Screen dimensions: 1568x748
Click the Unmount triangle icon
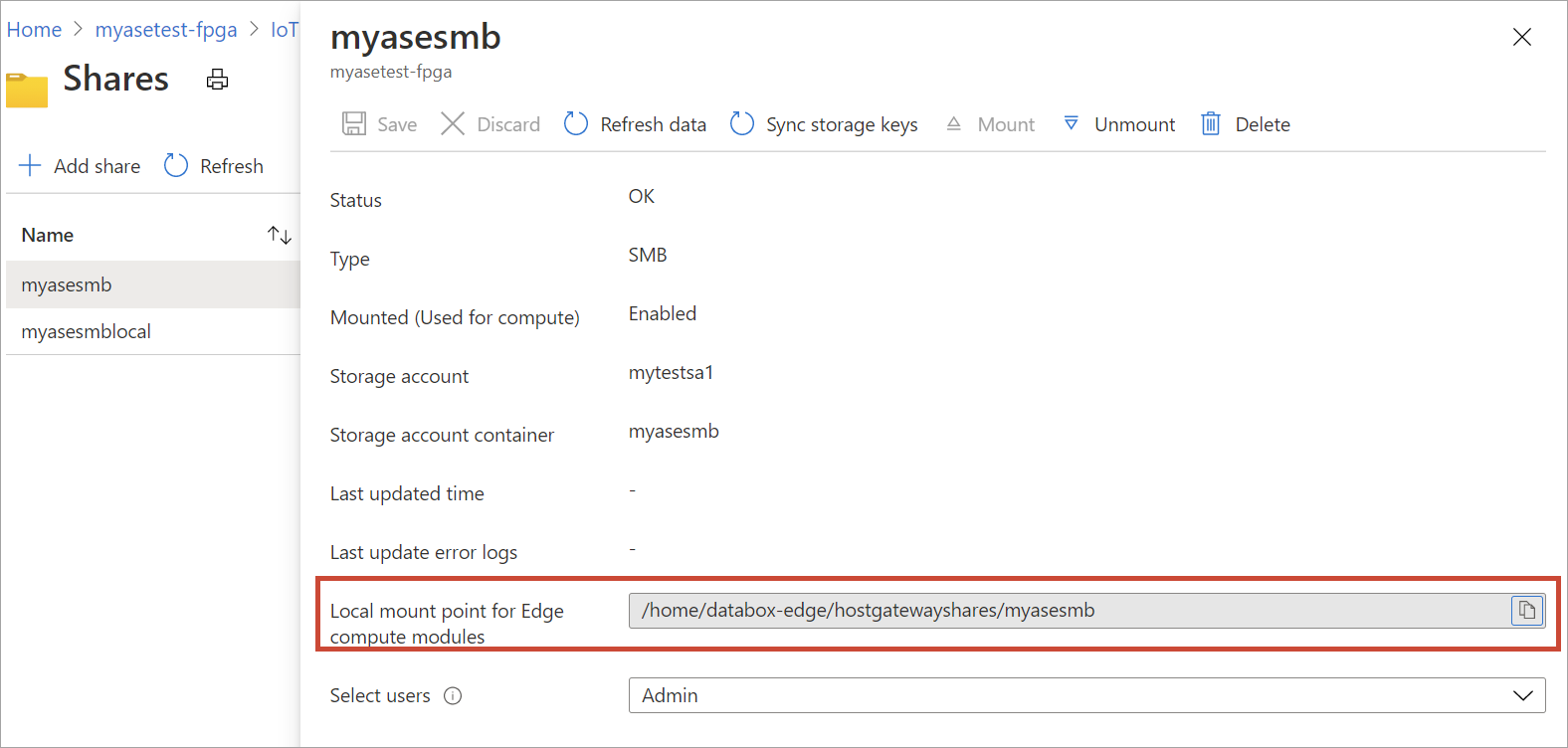[1071, 123]
